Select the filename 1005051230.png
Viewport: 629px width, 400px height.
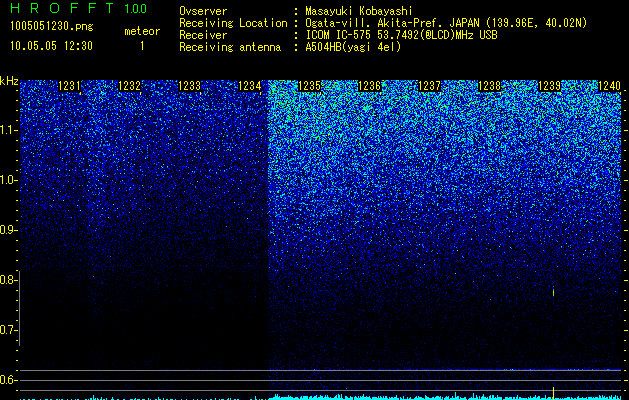click(x=52, y=27)
